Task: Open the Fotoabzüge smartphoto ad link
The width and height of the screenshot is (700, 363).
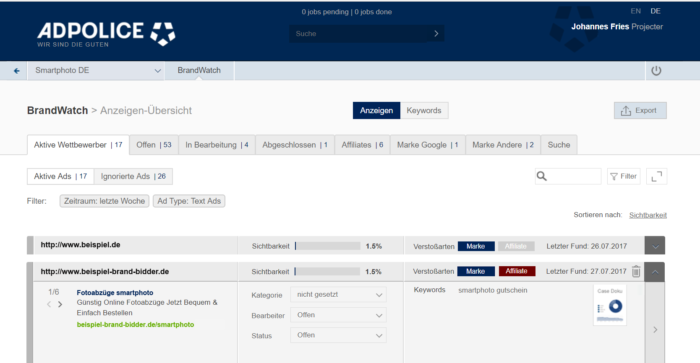Action: [x=115, y=292]
